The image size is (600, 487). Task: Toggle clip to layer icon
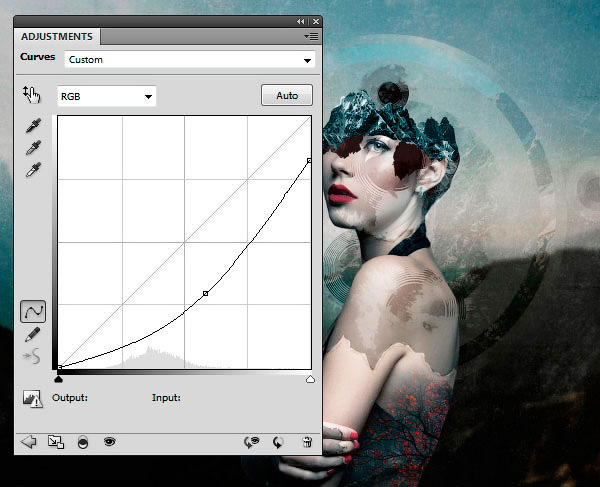tap(83, 442)
